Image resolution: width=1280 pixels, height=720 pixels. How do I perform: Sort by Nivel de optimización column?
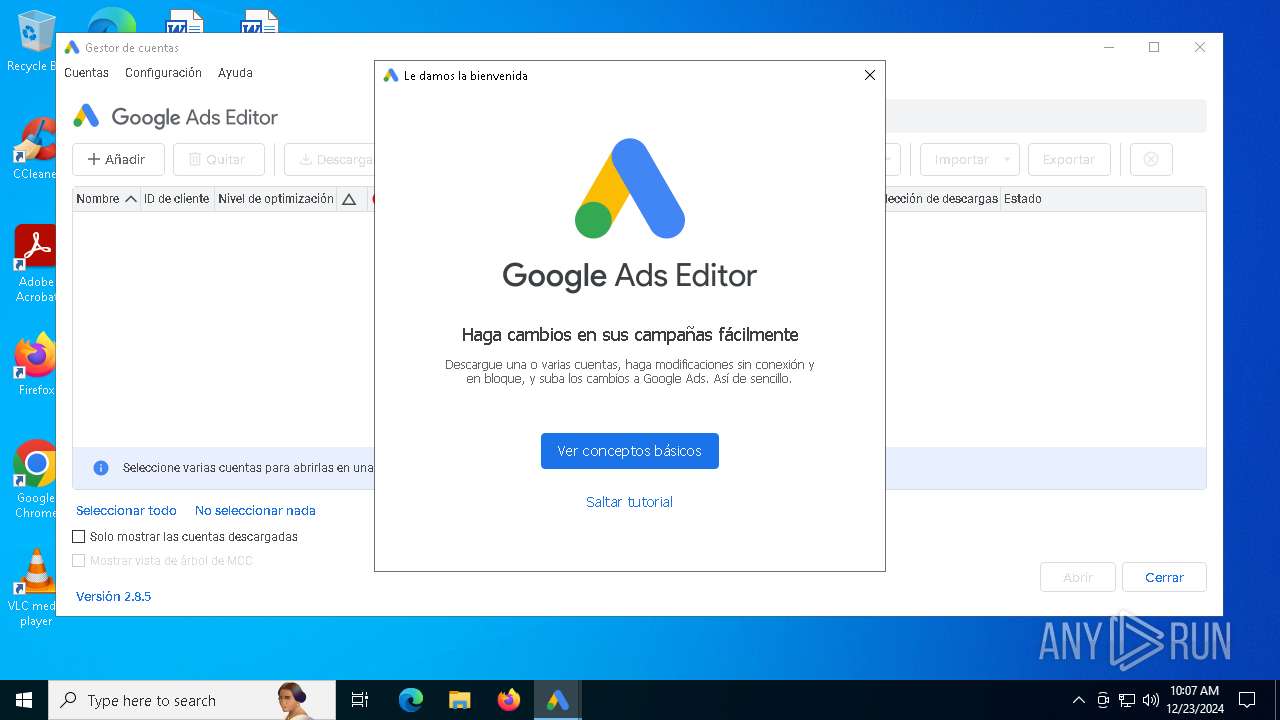[276, 199]
